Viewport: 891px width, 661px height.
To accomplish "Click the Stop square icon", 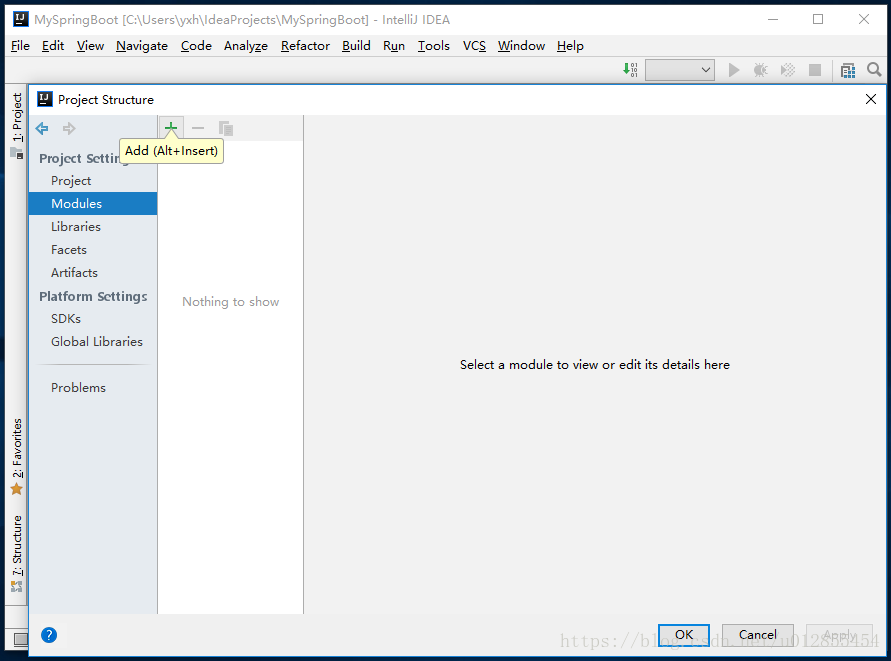I will tap(815, 70).
